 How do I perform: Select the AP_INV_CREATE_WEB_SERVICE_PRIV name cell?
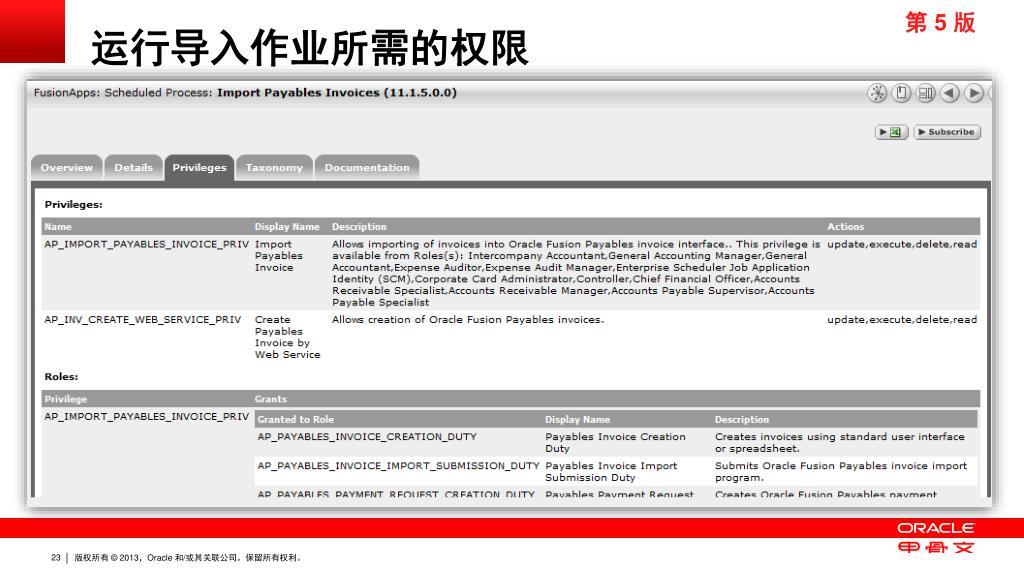142,320
